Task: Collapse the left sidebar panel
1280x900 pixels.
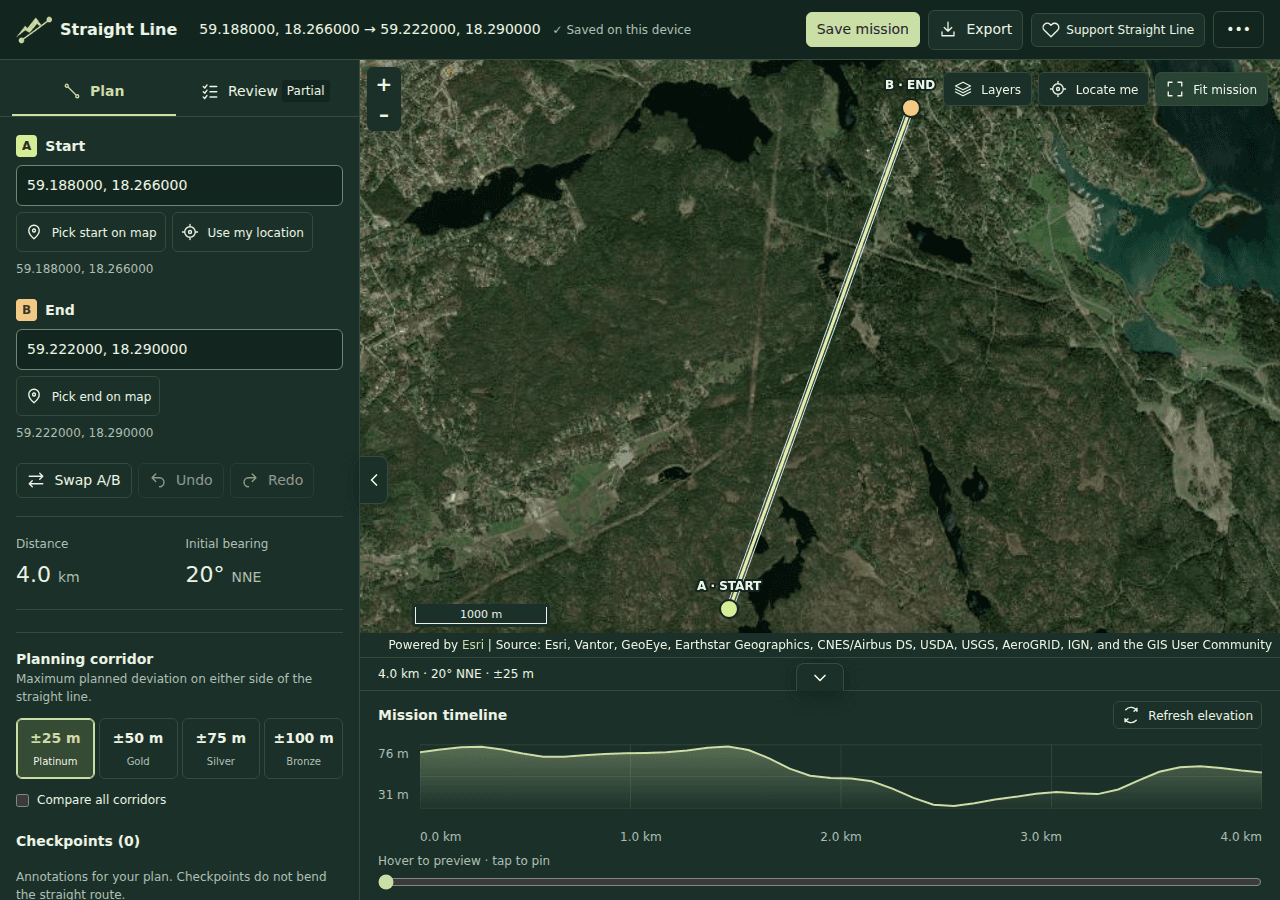Action: point(374,480)
